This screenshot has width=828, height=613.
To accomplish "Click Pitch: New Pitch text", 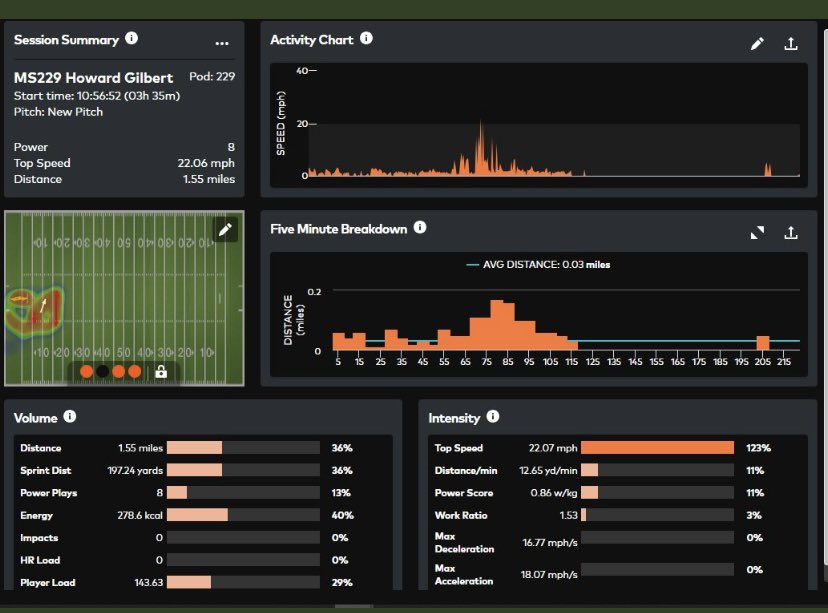I will pyautogui.click(x=58, y=112).
